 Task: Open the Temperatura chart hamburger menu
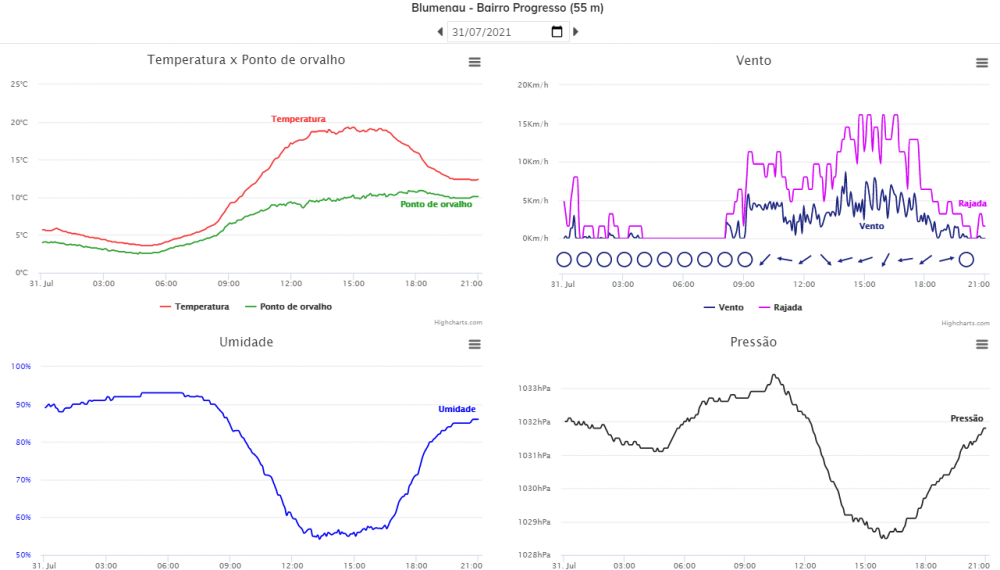tap(475, 62)
